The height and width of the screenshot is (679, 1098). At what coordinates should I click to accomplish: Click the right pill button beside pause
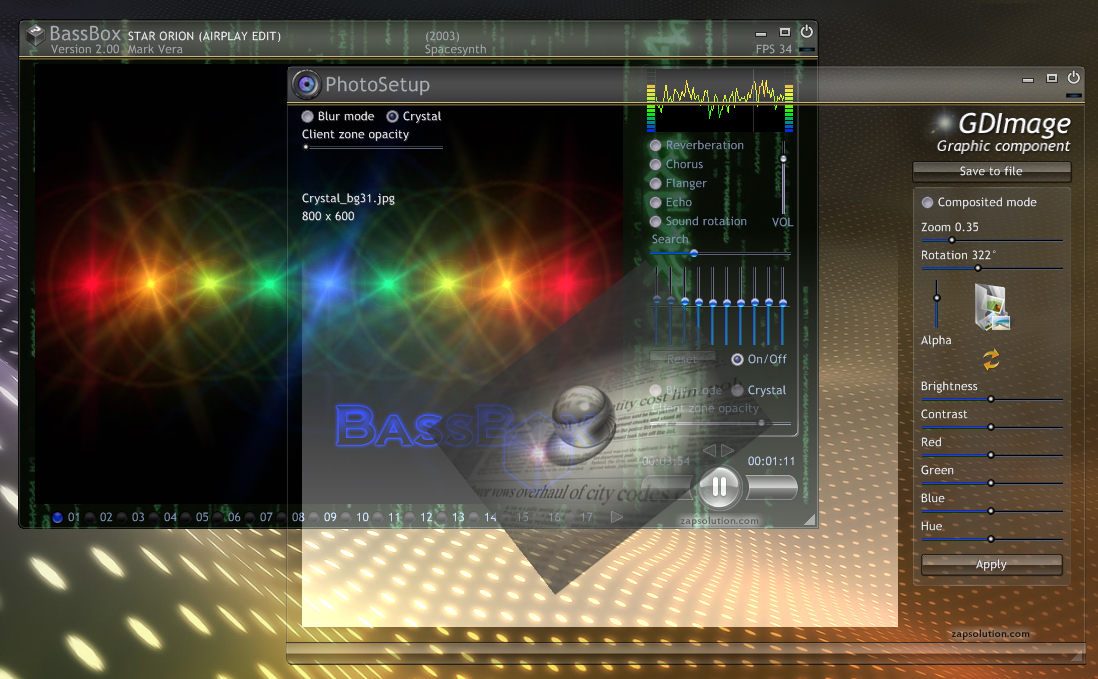tap(771, 488)
